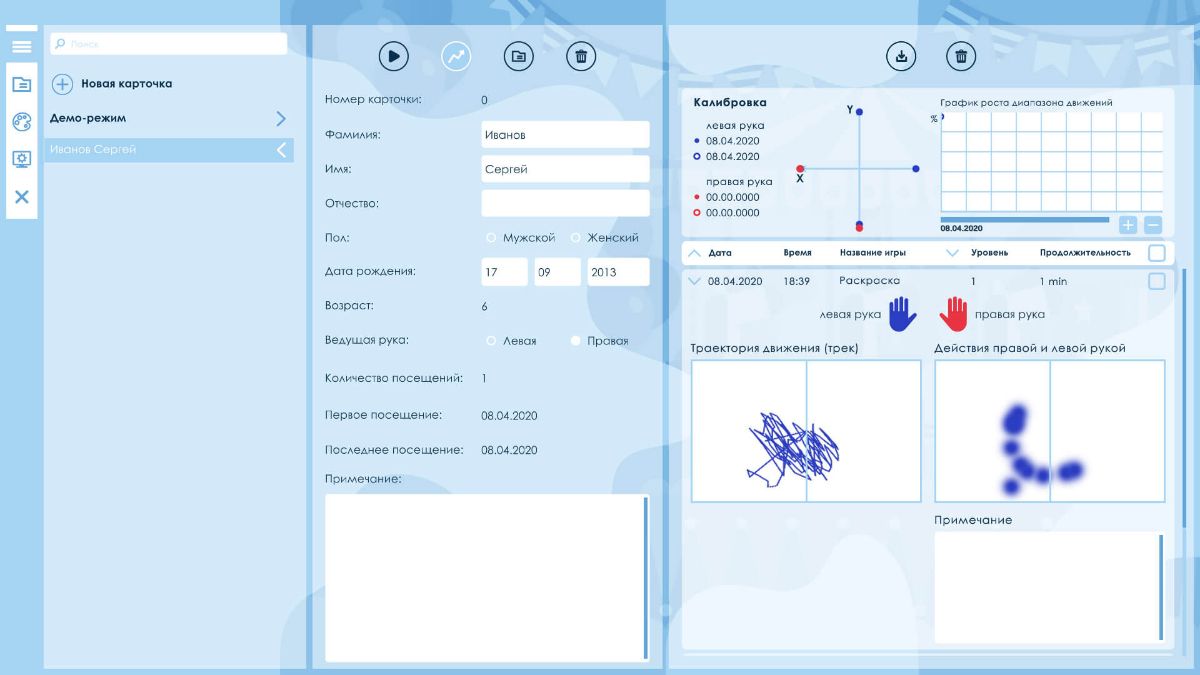Click the Имя field with Сергей
Screen dimensions: 1200x675
point(565,169)
